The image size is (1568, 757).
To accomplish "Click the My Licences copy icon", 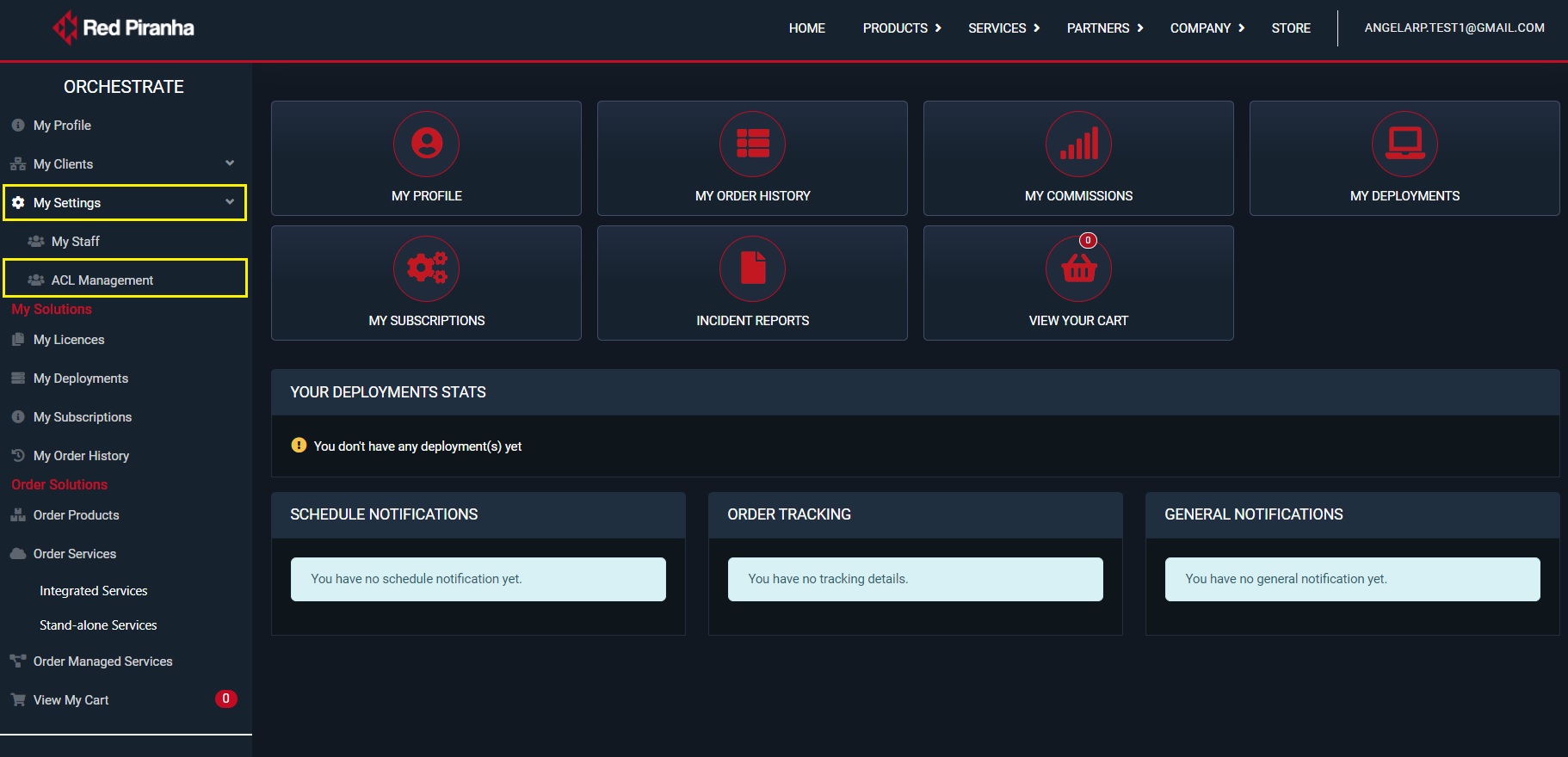I will [18, 340].
